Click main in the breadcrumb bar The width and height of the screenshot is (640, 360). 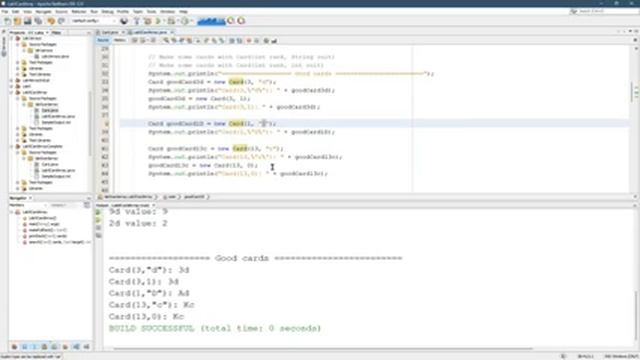[172, 197]
